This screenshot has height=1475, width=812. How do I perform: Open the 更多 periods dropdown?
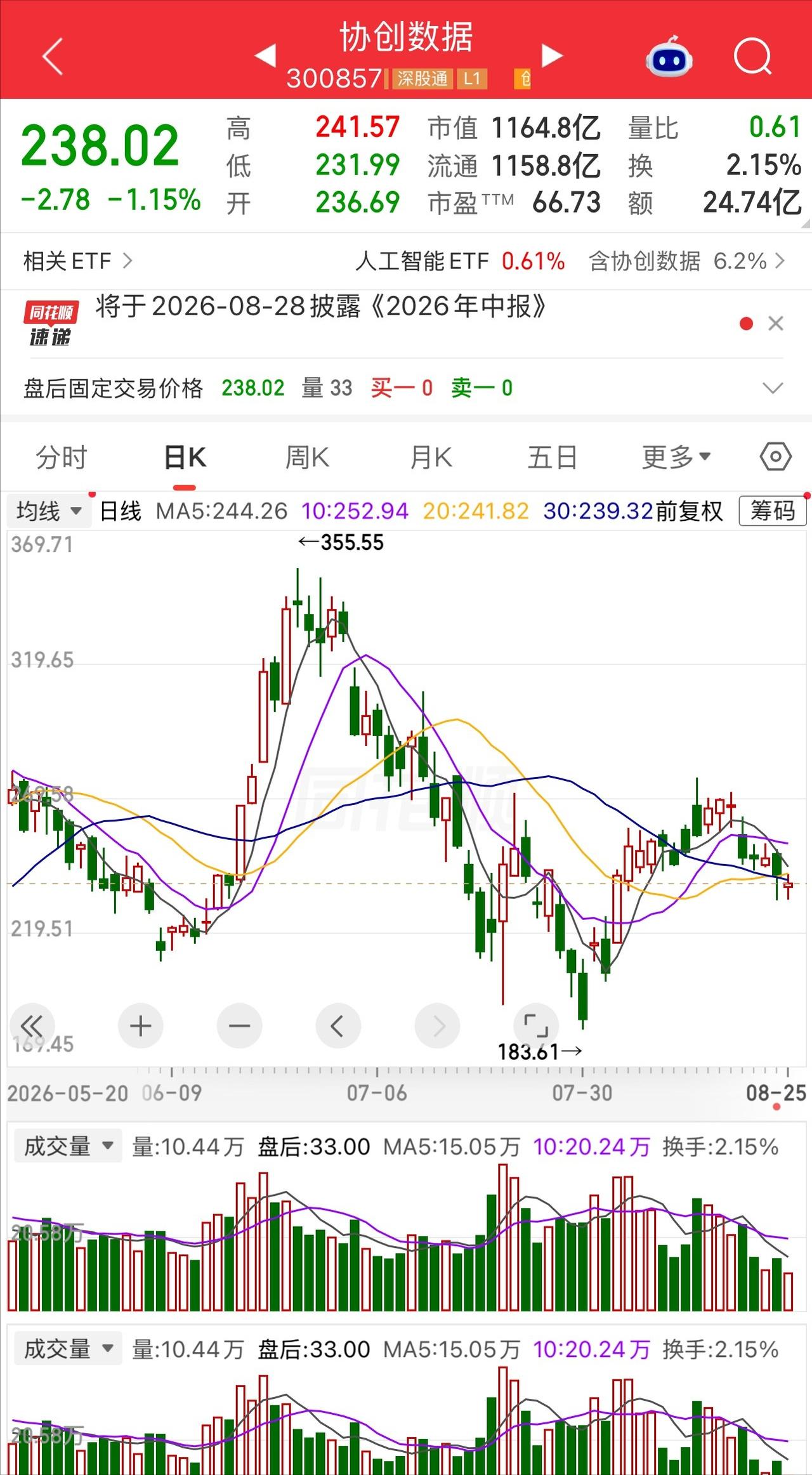[676, 457]
